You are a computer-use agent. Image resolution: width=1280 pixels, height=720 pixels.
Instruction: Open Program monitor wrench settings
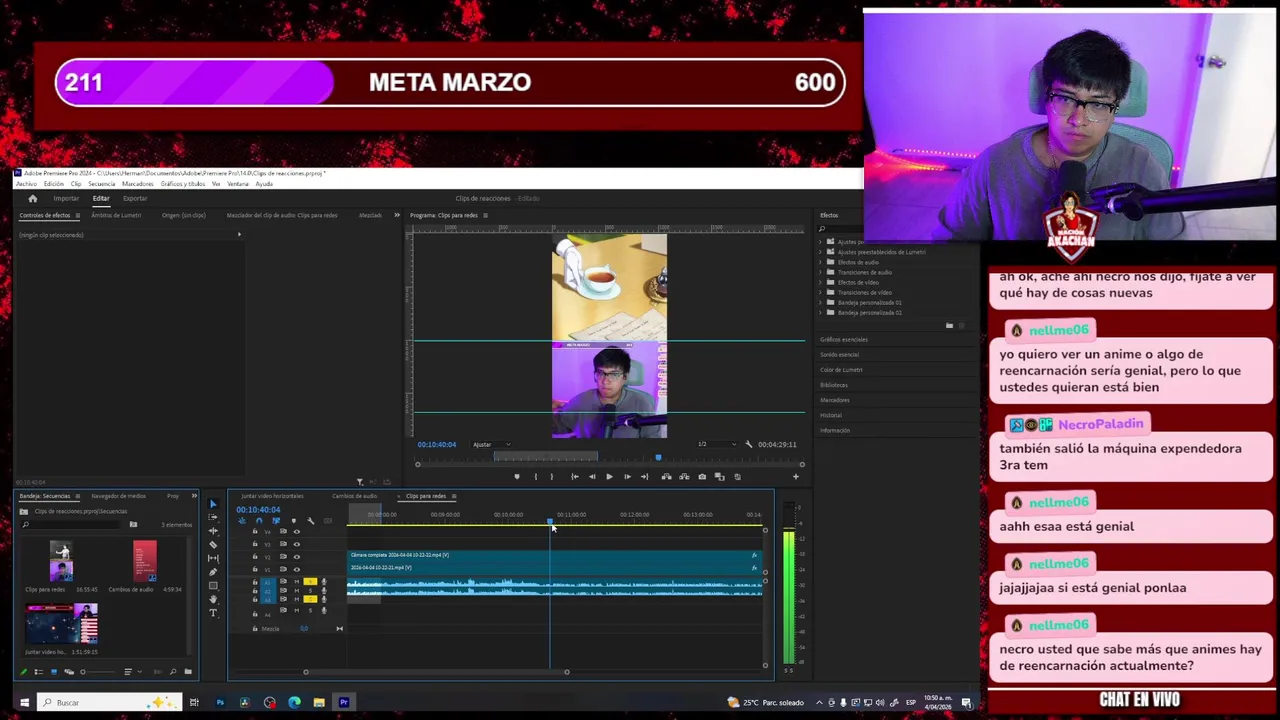749,444
